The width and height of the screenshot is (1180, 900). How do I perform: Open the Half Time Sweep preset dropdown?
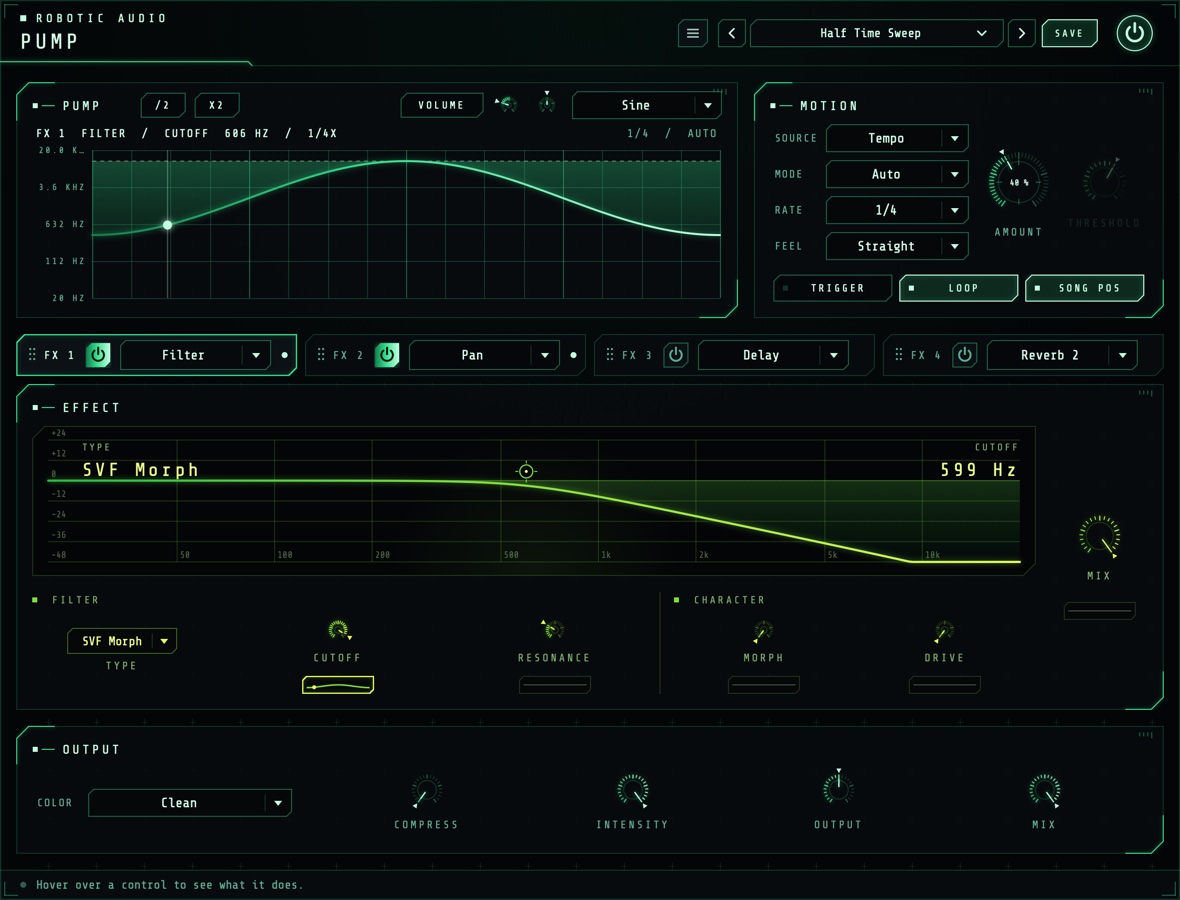876,33
